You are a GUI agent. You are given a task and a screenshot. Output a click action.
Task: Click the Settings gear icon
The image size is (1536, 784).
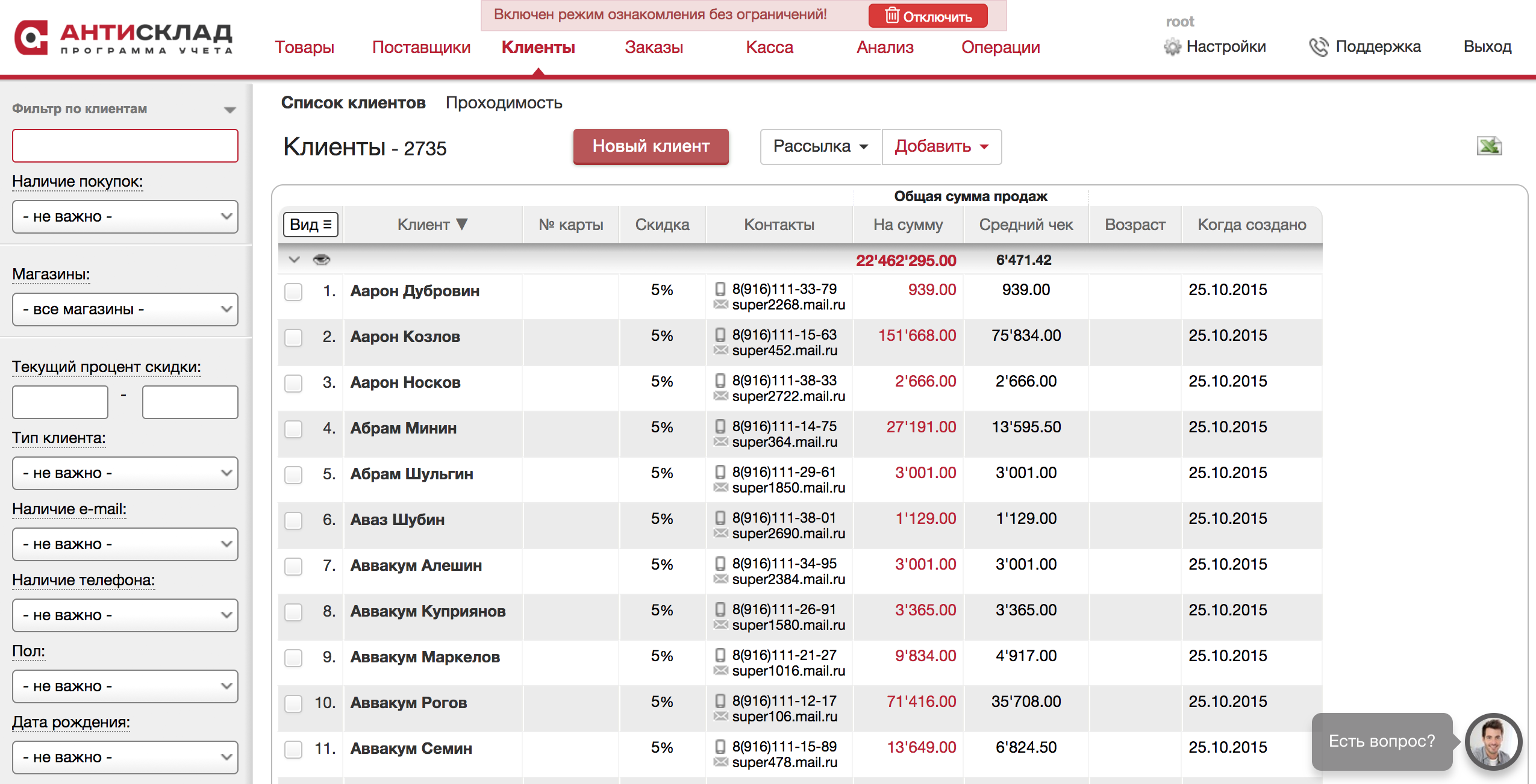click(1172, 47)
